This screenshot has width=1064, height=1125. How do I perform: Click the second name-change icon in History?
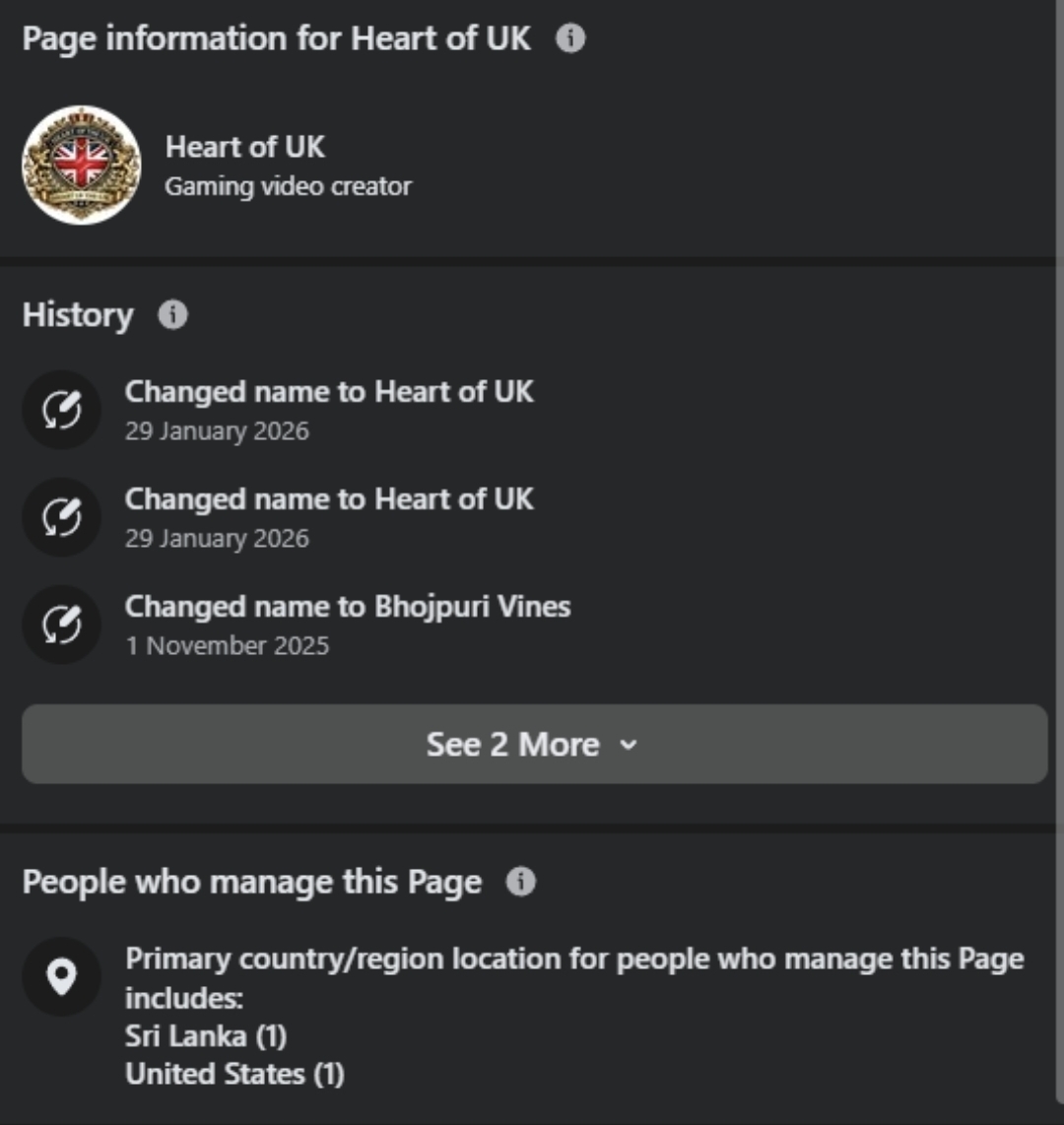point(62,517)
